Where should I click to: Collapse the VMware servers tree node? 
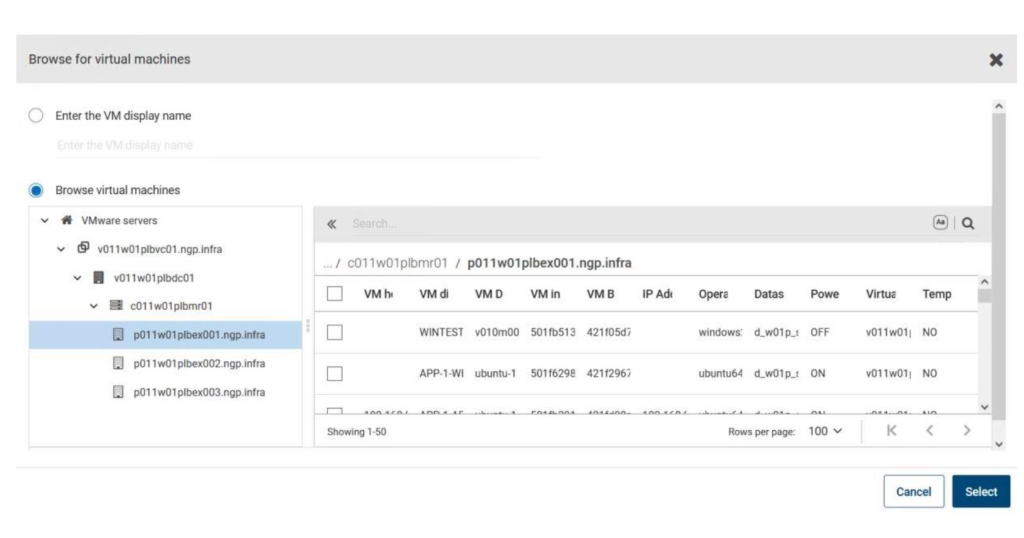44,221
